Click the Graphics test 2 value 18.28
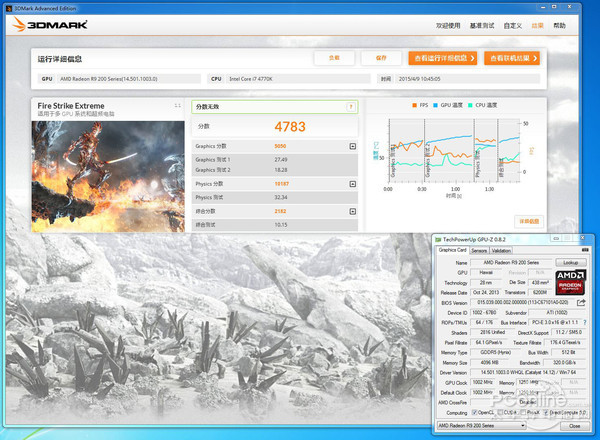This screenshot has height=440, width=600. point(280,170)
